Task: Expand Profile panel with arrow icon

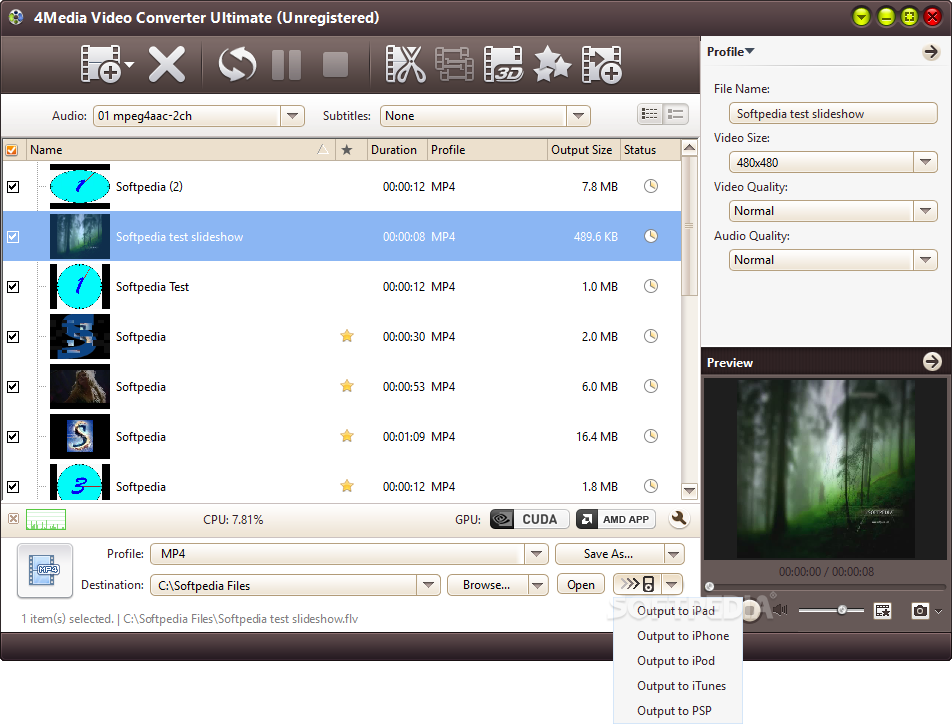Action: coord(931,52)
